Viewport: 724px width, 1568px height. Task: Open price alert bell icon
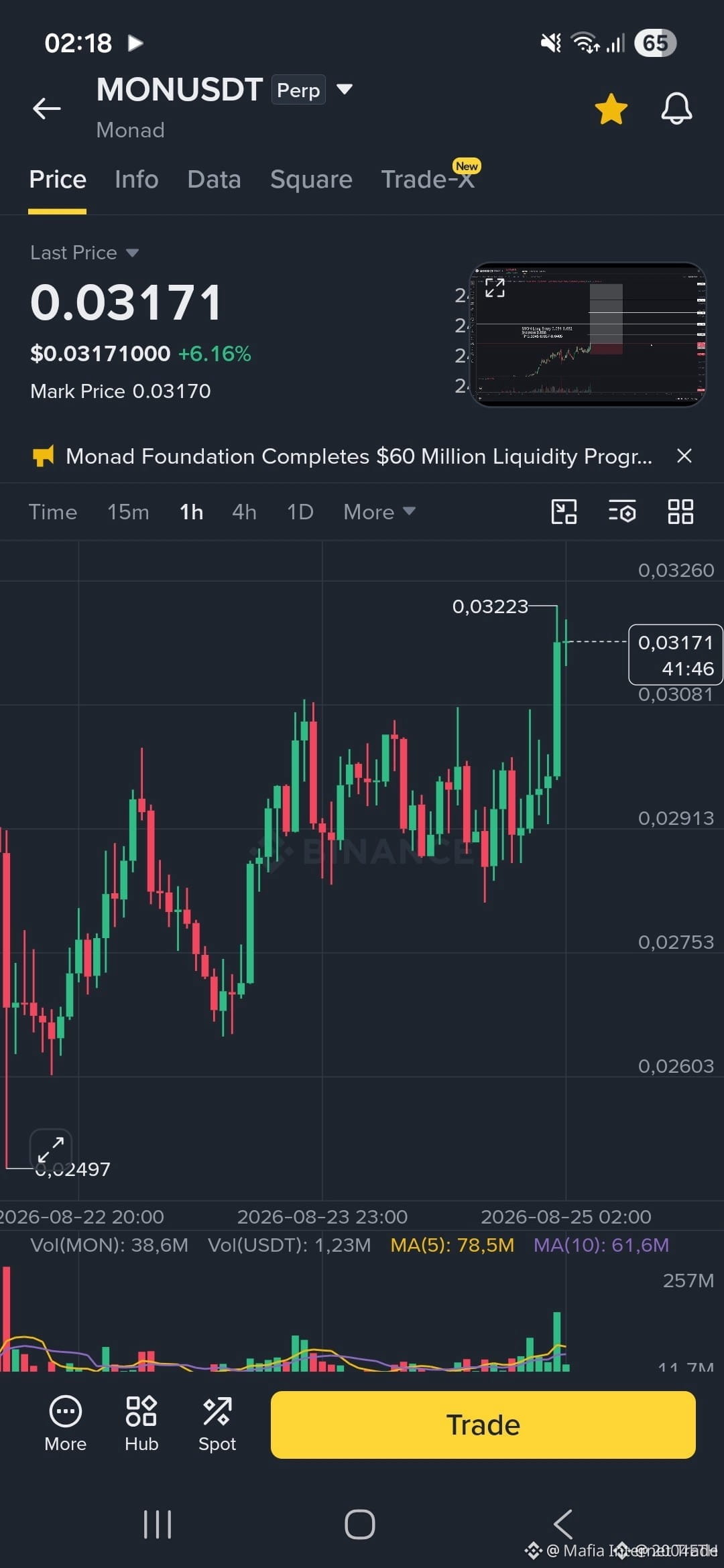[x=676, y=109]
